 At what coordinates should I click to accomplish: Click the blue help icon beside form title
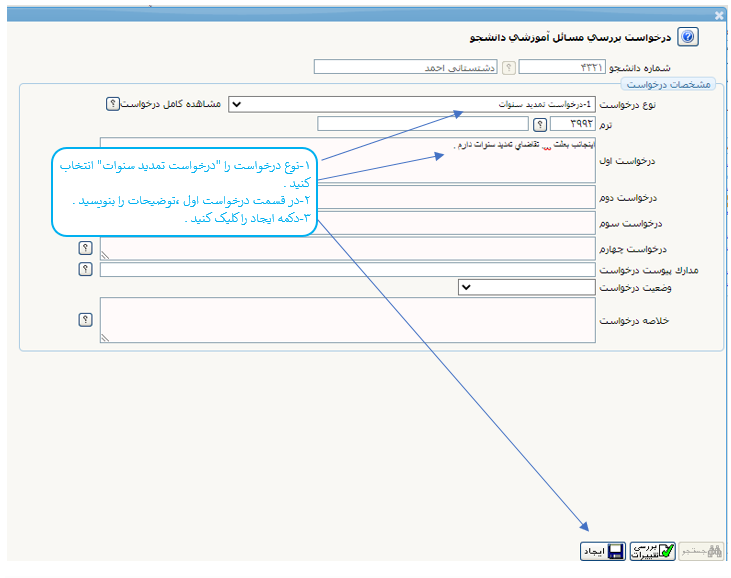pyautogui.click(x=688, y=36)
